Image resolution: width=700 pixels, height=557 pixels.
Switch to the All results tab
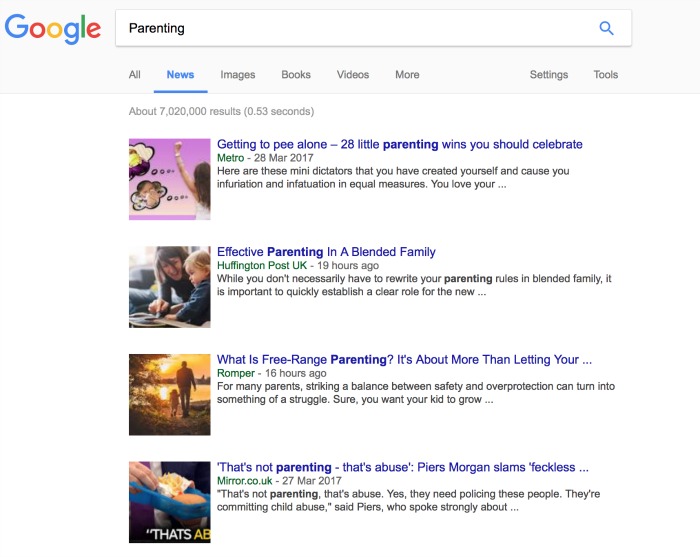[134, 75]
